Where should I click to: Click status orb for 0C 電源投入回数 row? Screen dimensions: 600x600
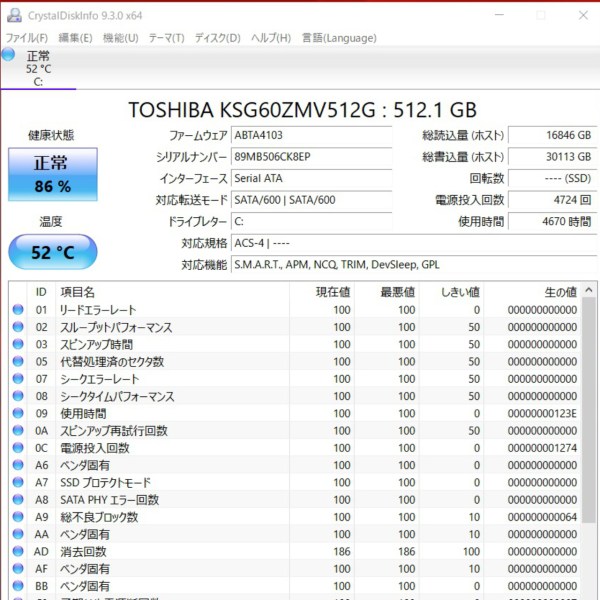pos(18,447)
